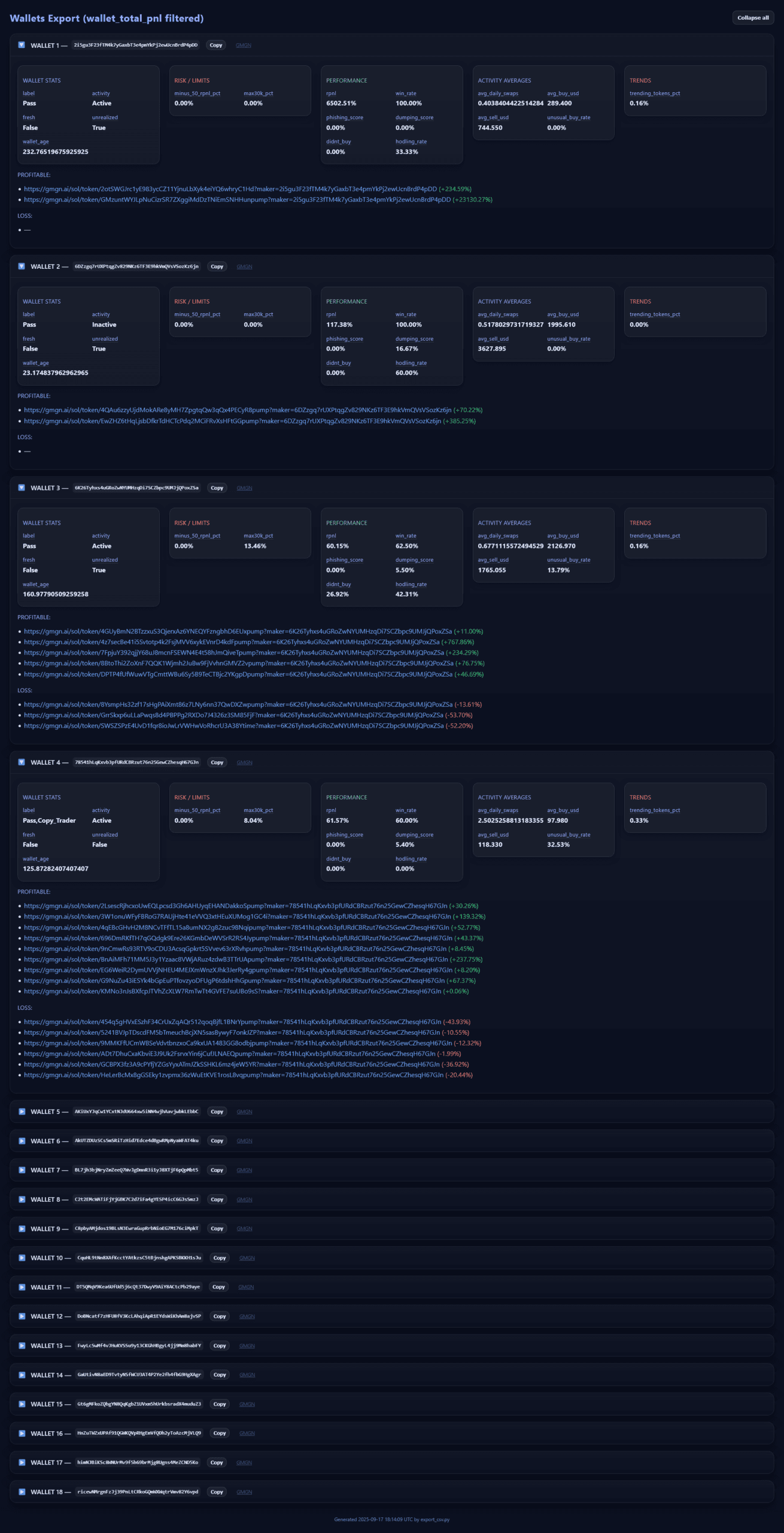
Task: Collapse Wallet 4 using its arrow icon
Action: (x=22, y=762)
